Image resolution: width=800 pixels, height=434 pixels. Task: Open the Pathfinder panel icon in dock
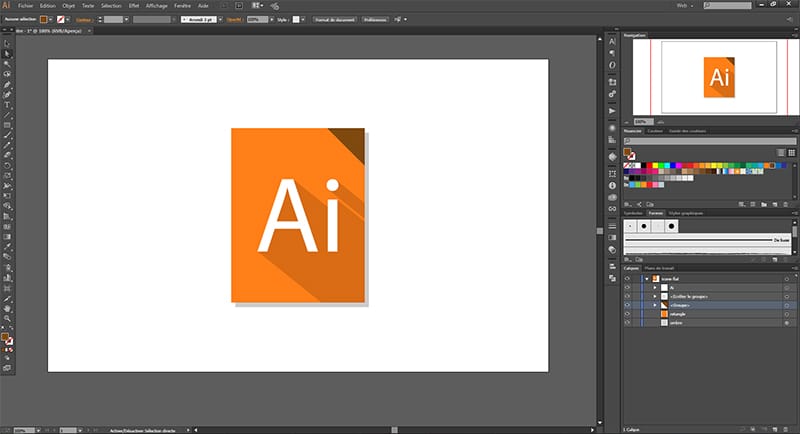(612, 278)
